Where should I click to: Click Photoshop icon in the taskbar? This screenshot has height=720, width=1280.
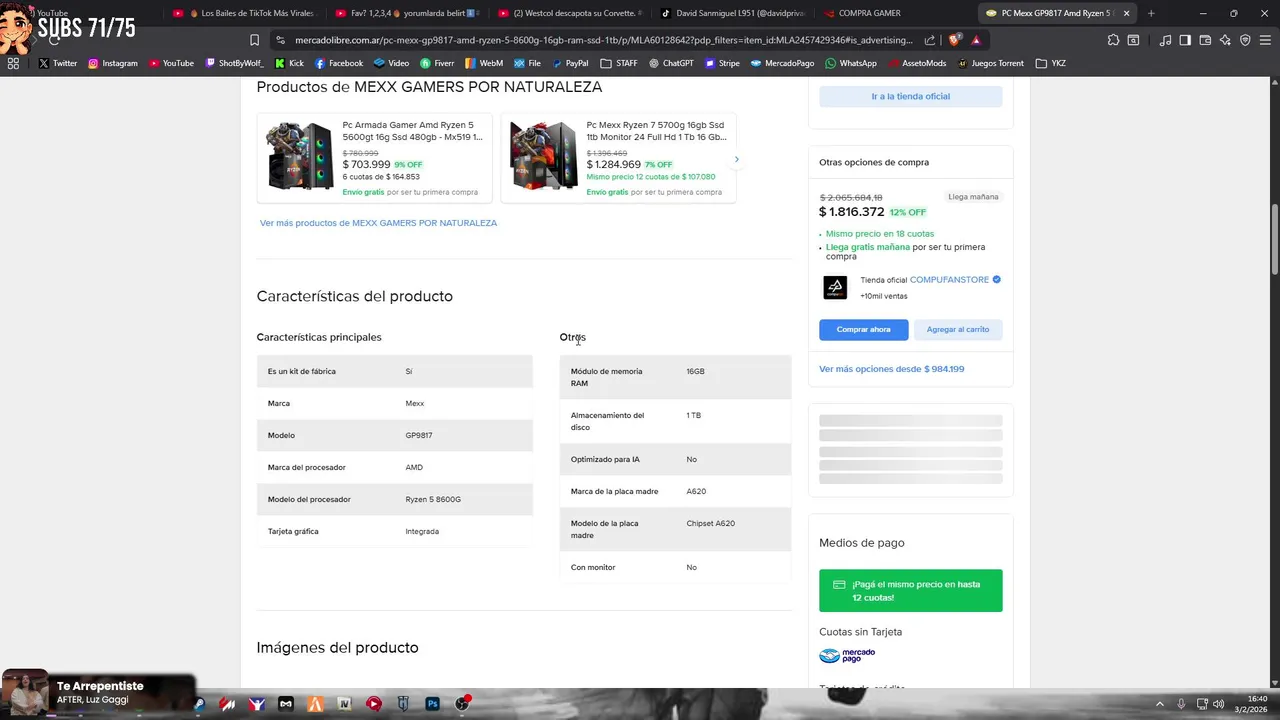[432, 704]
